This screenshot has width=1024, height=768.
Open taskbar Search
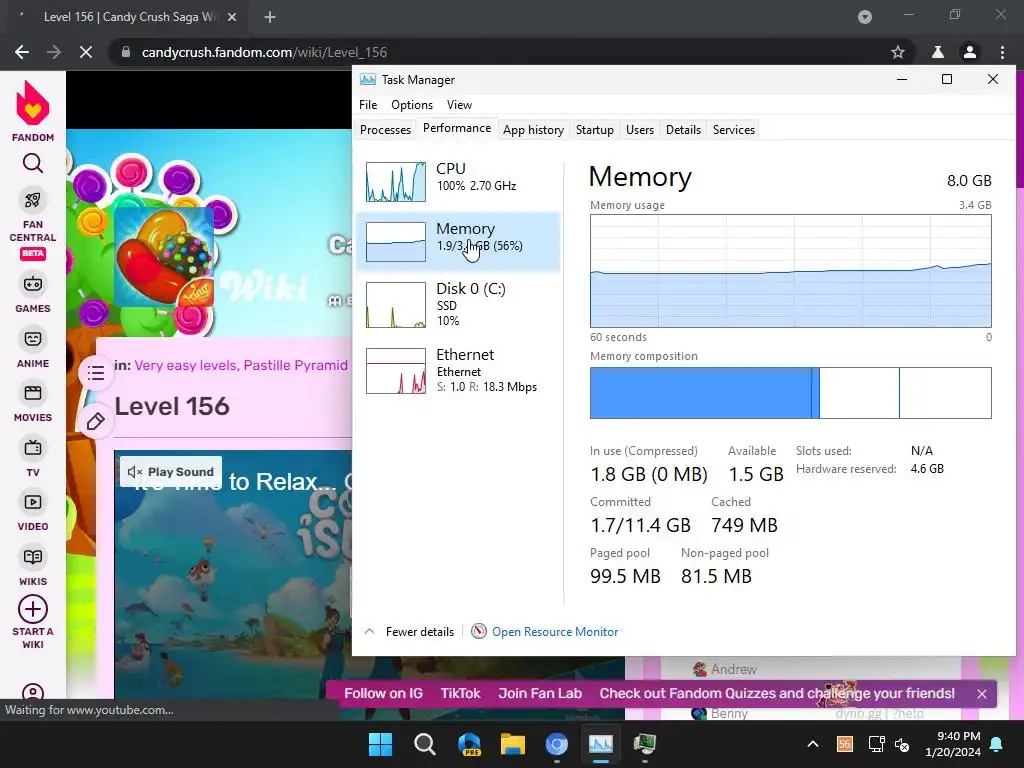click(424, 744)
